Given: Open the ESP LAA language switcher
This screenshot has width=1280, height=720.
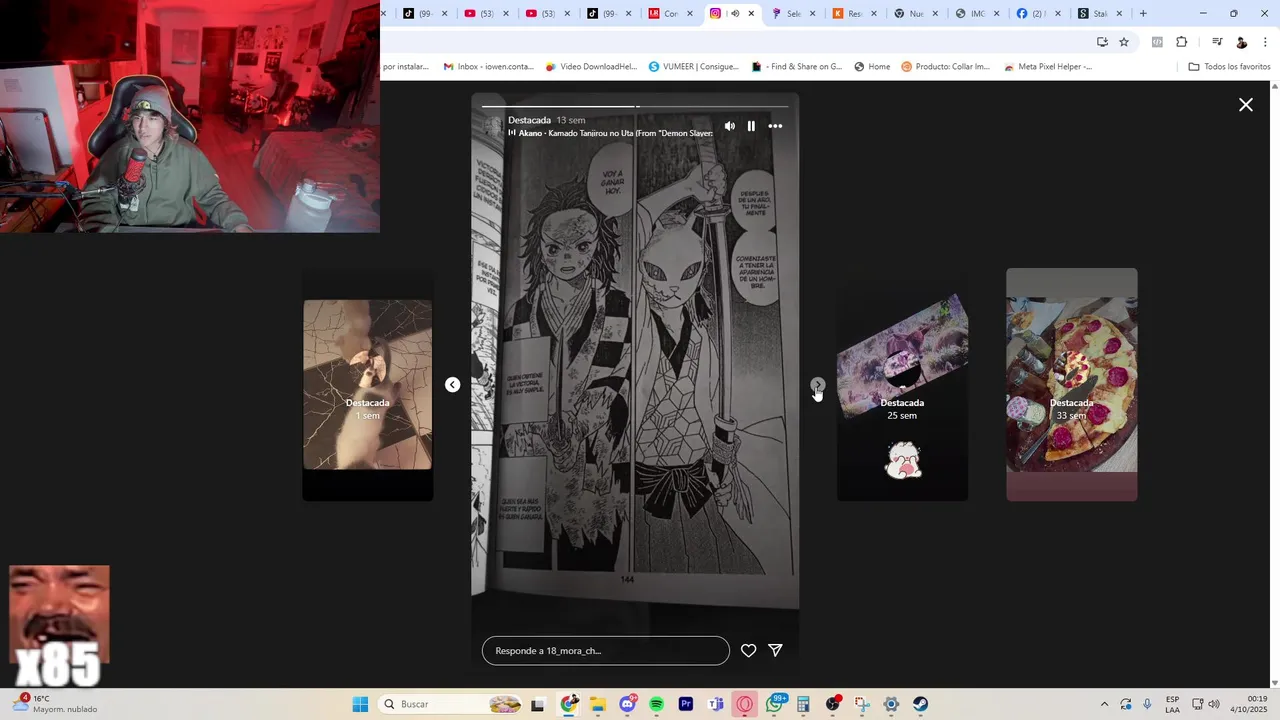Looking at the screenshot, I should [x=1172, y=704].
